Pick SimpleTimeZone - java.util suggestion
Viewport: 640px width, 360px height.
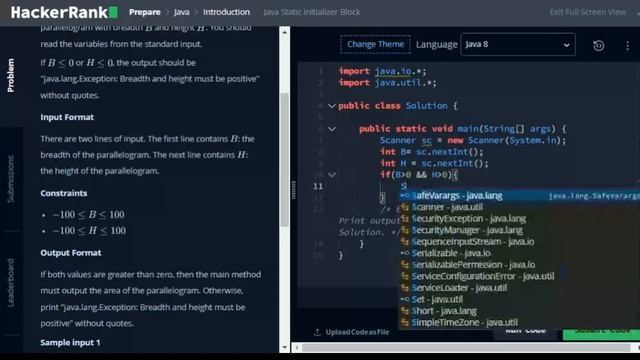pos(519,322)
